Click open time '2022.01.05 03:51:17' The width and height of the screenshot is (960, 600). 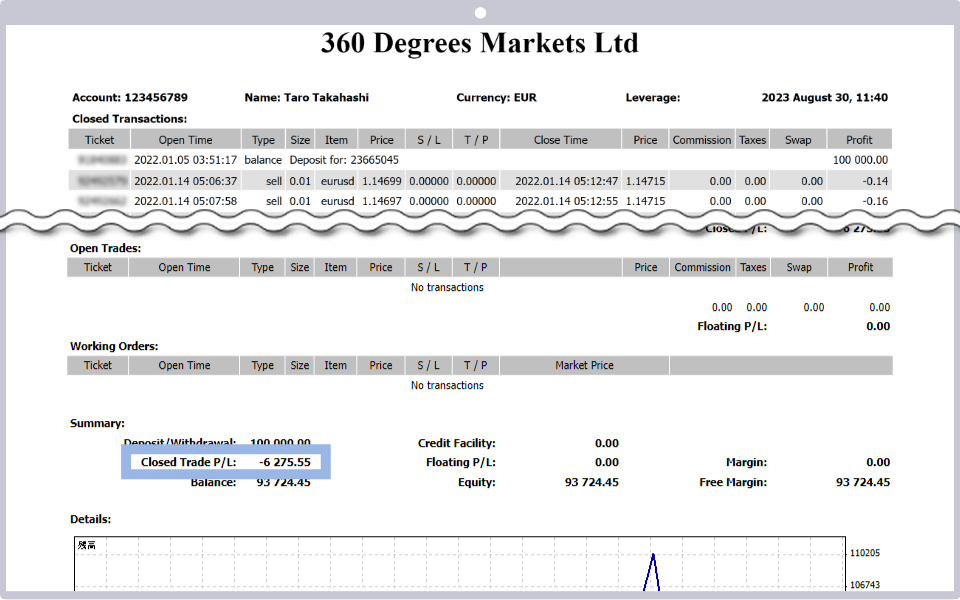click(x=186, y=160)
